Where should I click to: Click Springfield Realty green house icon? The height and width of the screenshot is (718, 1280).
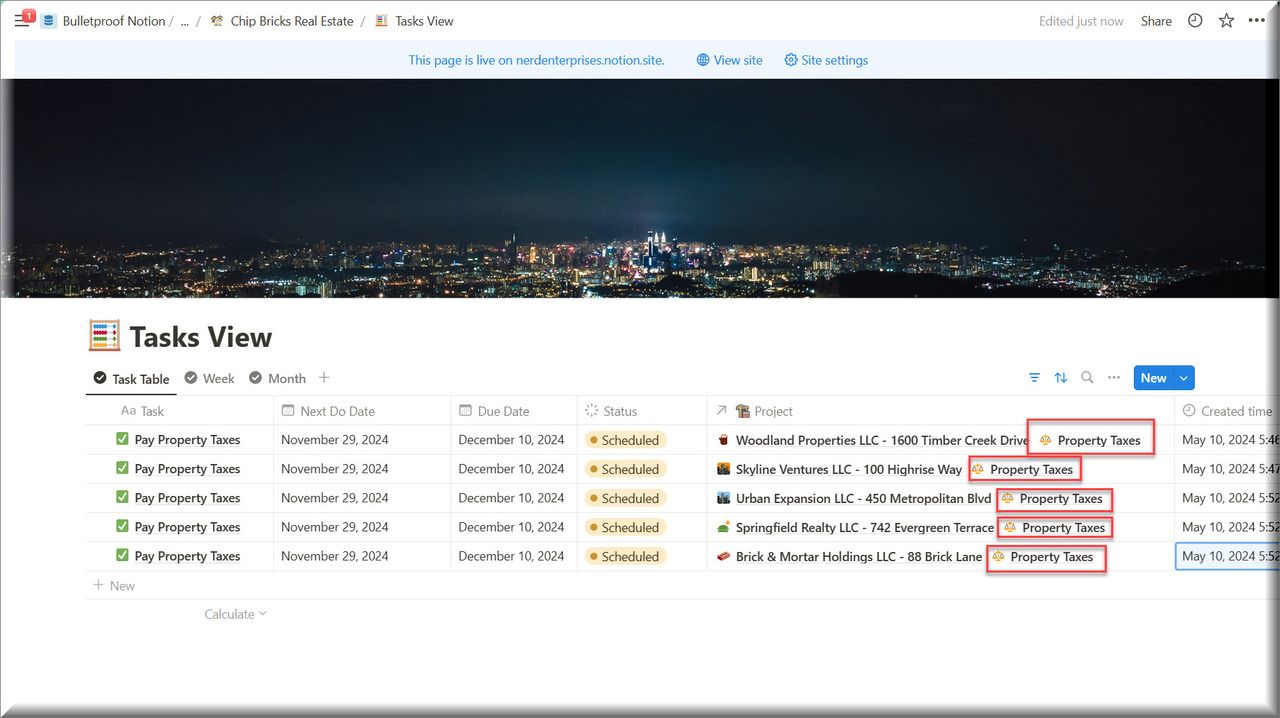point(724,527)
